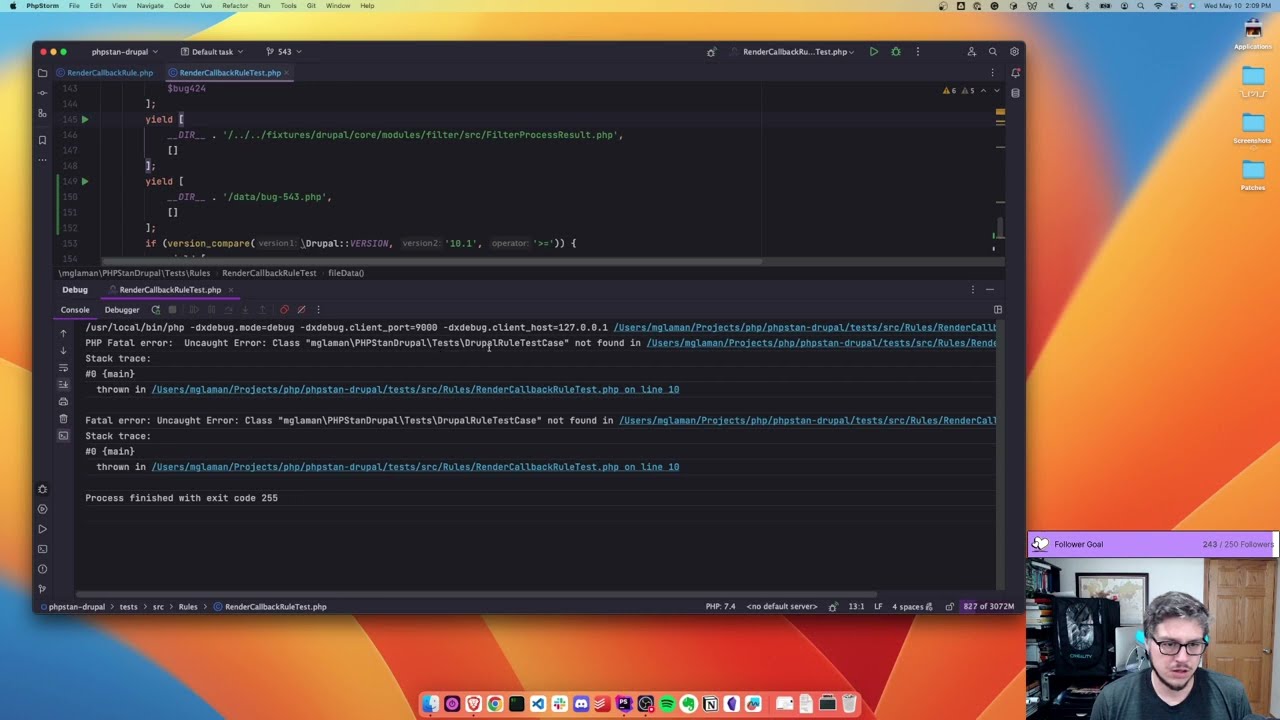Image resolution: width=1280 pixels, height=720 pixels.
Task: Open Default task dropdown
Action: pyautogui.click(x=211, y=52)
